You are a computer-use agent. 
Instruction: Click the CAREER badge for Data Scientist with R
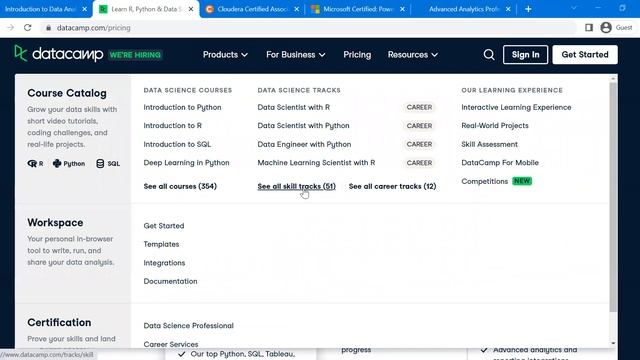419,107
